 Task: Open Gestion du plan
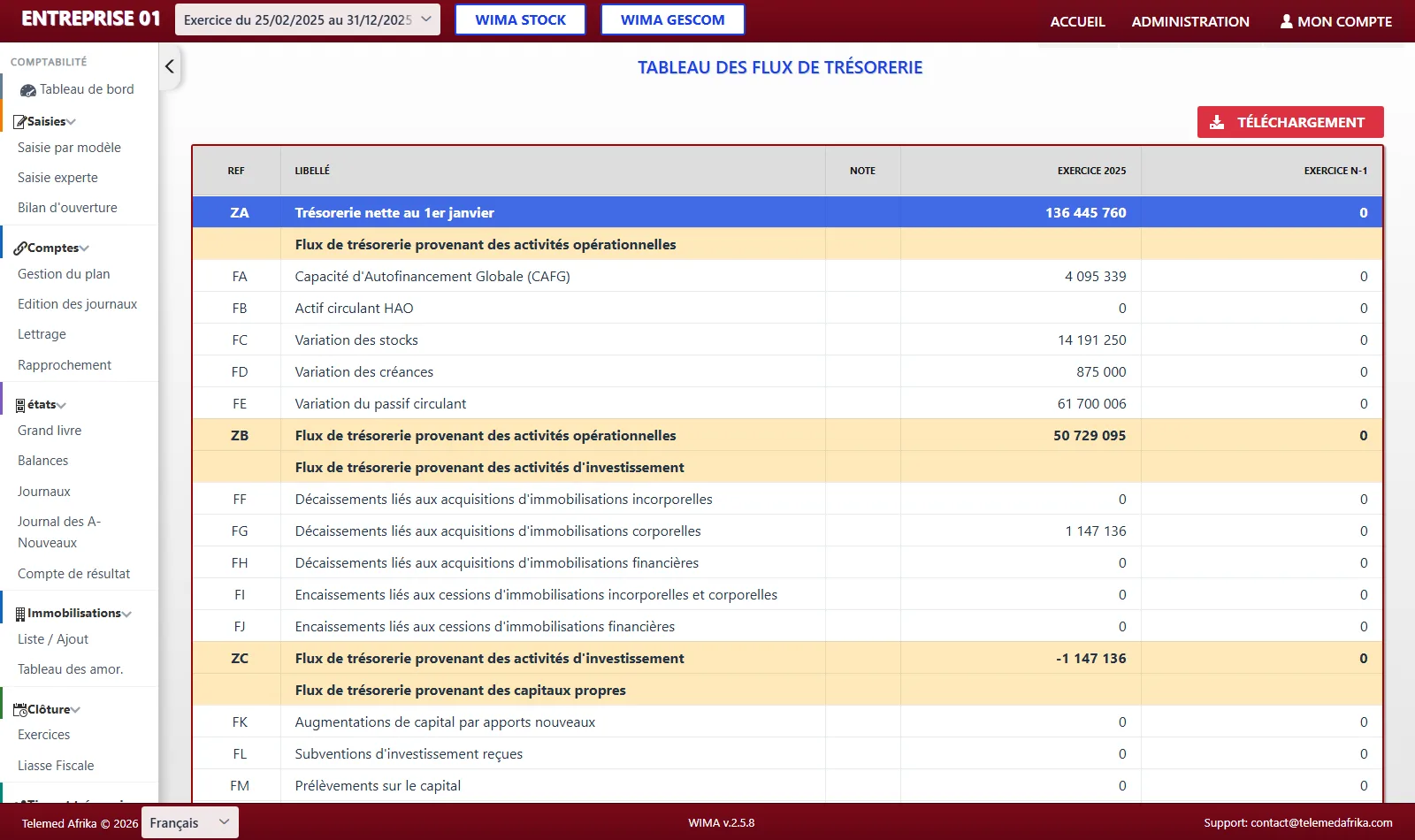64,274
